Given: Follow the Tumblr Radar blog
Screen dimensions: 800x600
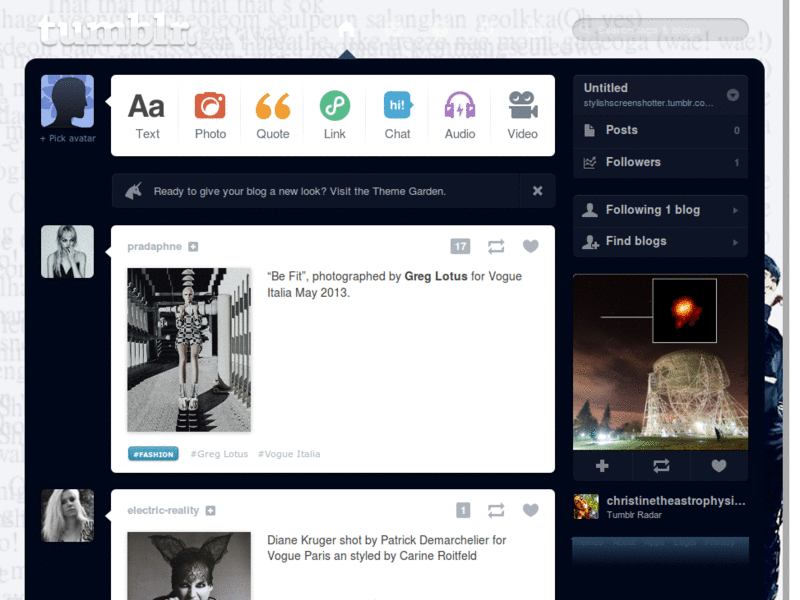Looking at the screenshot, I should pos(602,466).
